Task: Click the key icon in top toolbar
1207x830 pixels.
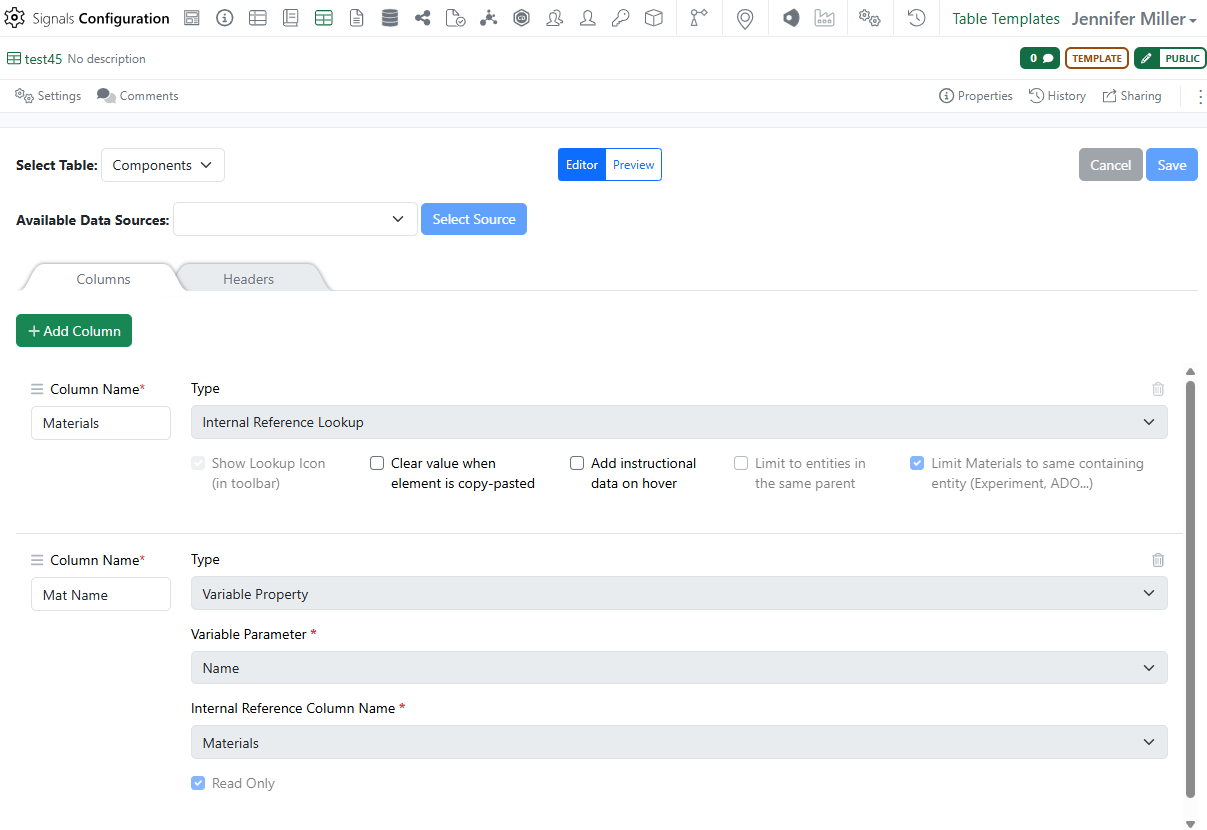Action: pyautogui.click(x=620, y=18)
